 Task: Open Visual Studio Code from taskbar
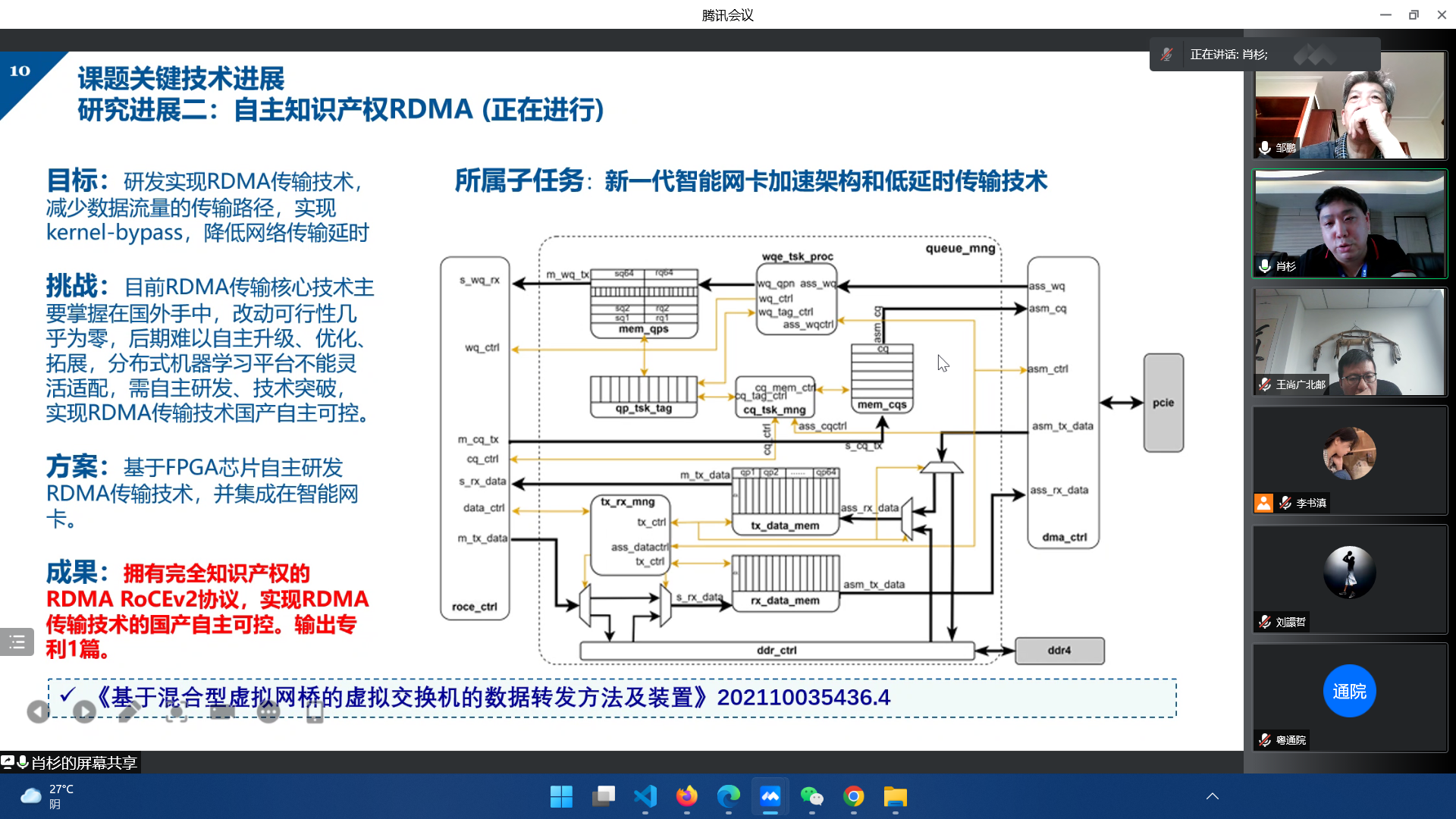(645, 796)
